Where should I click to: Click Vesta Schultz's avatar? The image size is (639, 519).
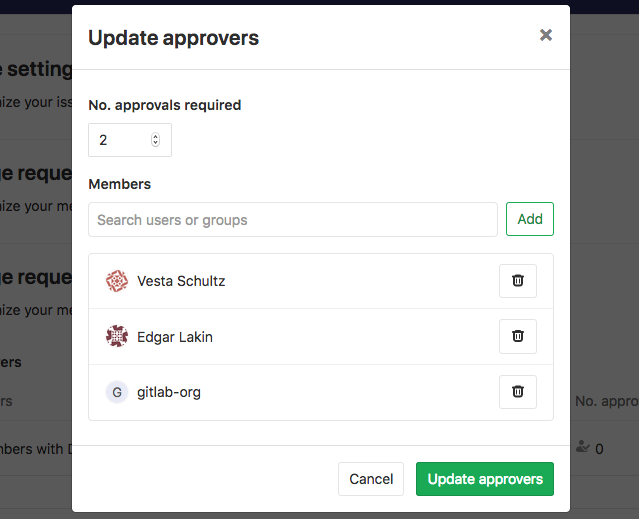tap(117, 281)
